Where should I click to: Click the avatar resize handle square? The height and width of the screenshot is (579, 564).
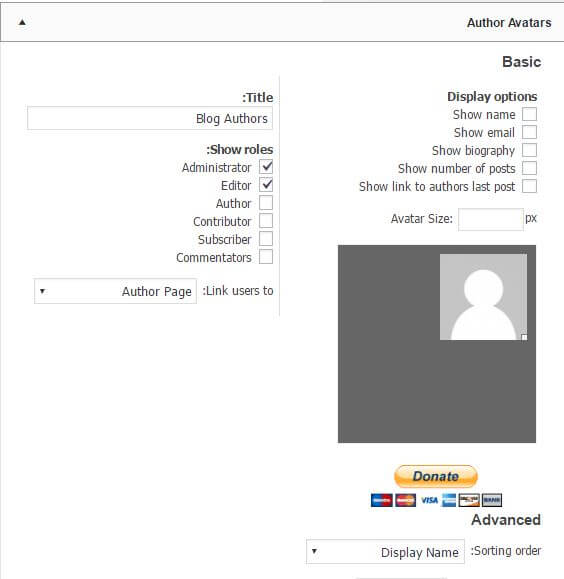click(x=524, y=337)
